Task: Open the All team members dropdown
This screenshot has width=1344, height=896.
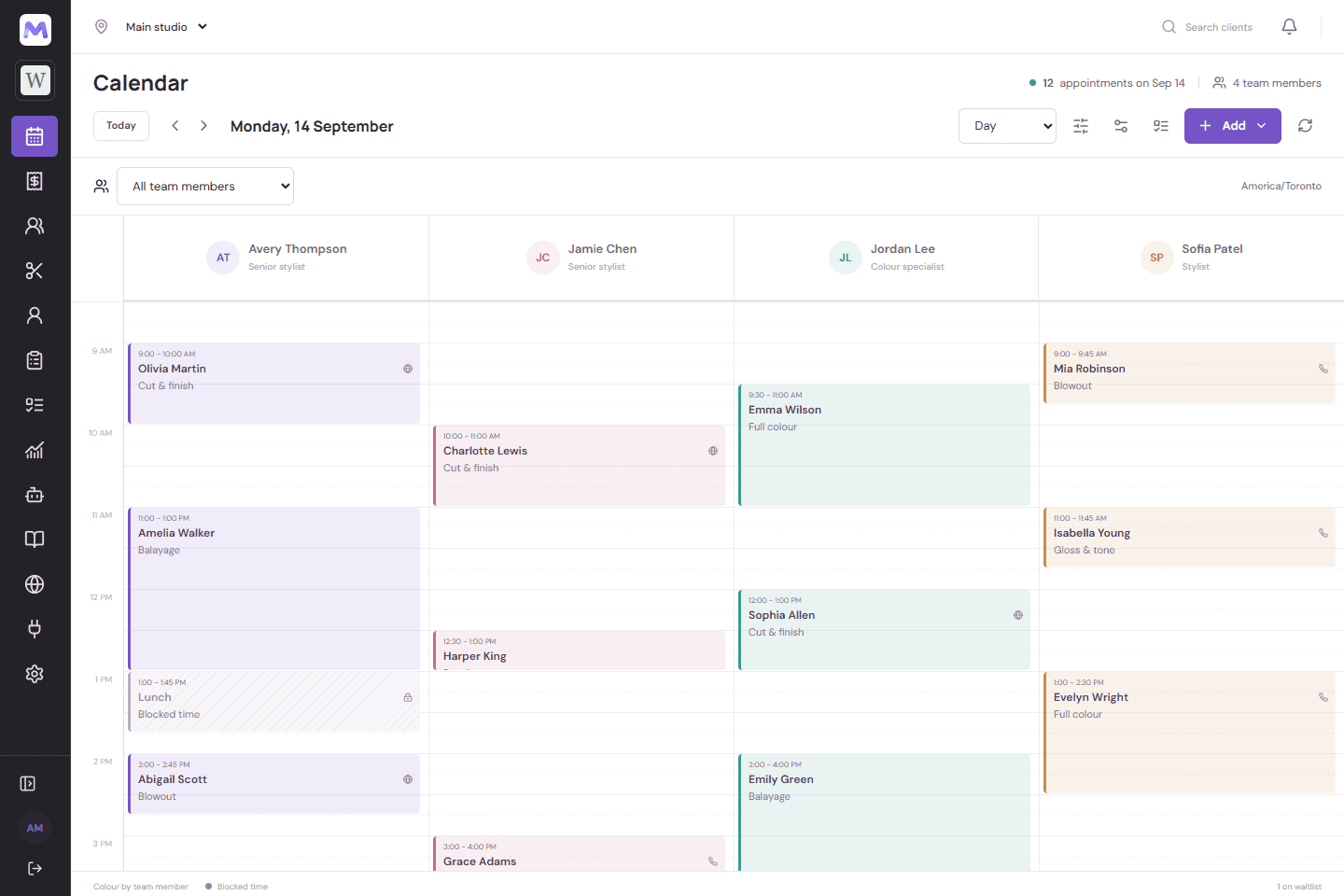Action: [205, 187]
